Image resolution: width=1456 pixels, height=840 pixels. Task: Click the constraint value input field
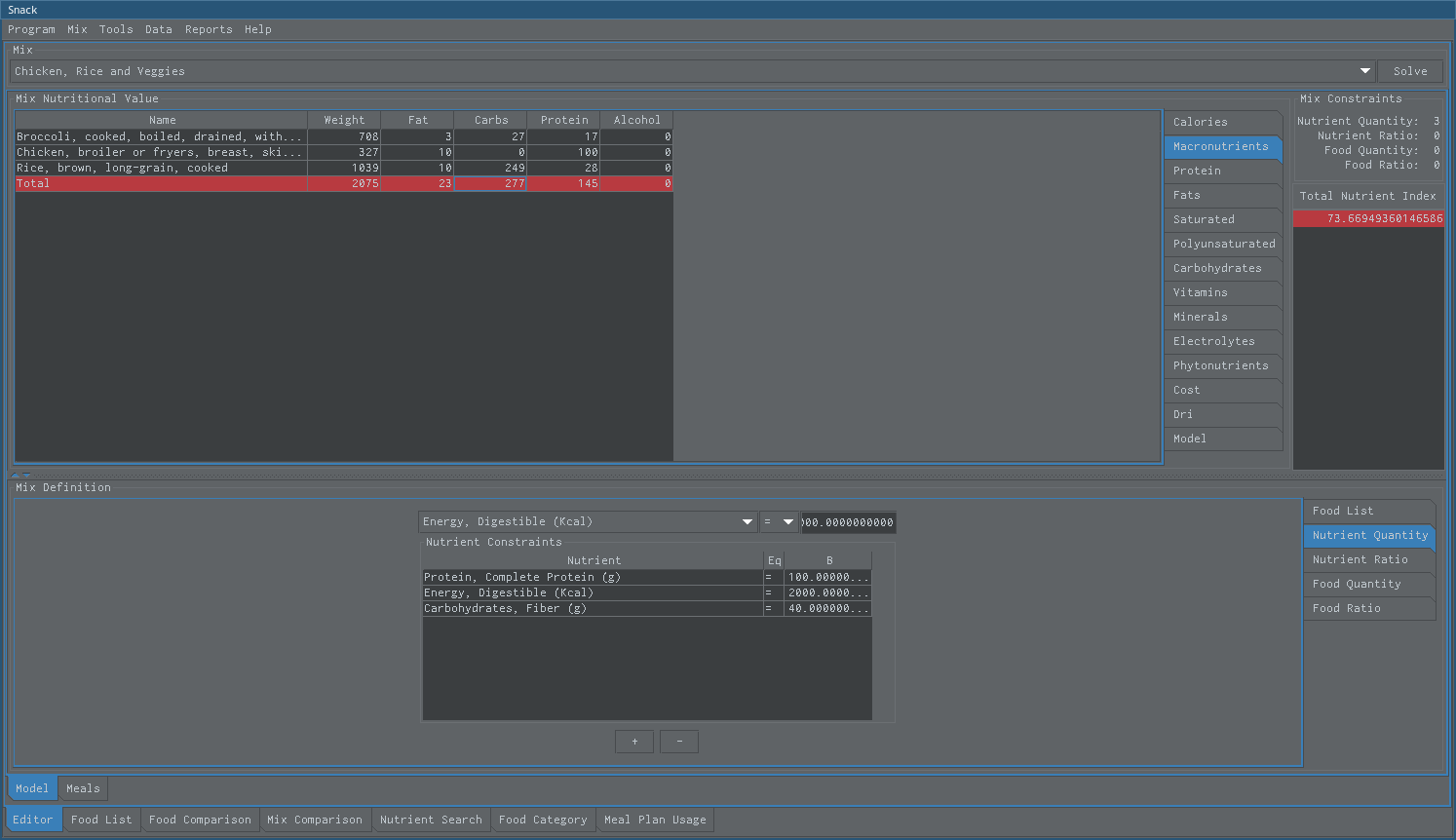pyautogui.click(x=848, y=522)
